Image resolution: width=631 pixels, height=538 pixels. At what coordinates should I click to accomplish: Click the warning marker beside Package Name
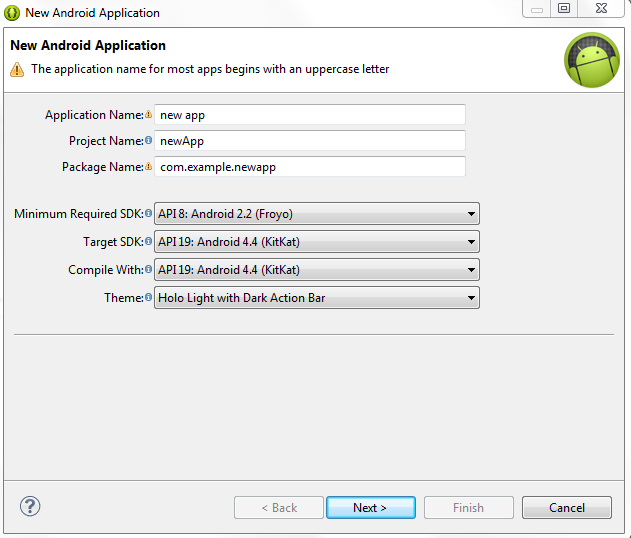pos(149,167)
